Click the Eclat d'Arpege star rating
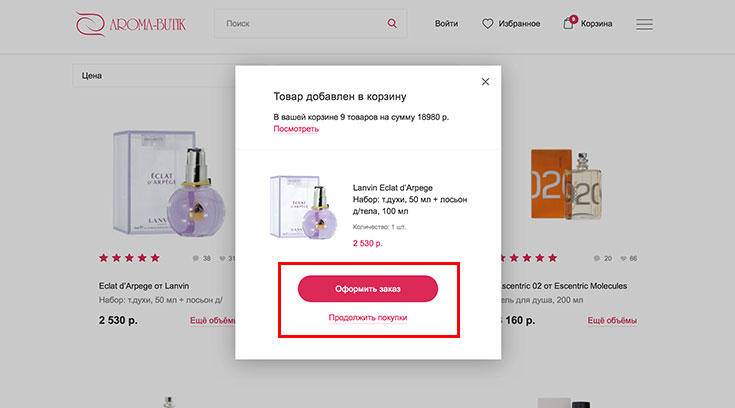The image size is (735, 408). [x=129, y=258]
